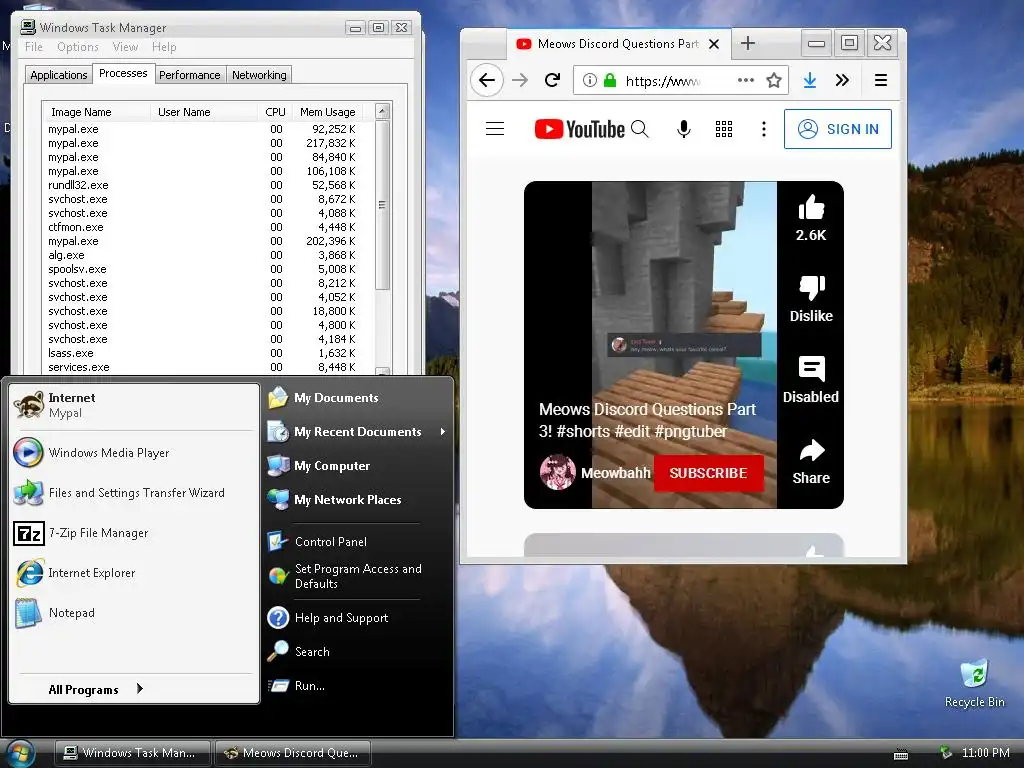Screen dimensions: 1024x768
Task: Click the system tray clock 11:00 PM
Action: pos(985,753)
